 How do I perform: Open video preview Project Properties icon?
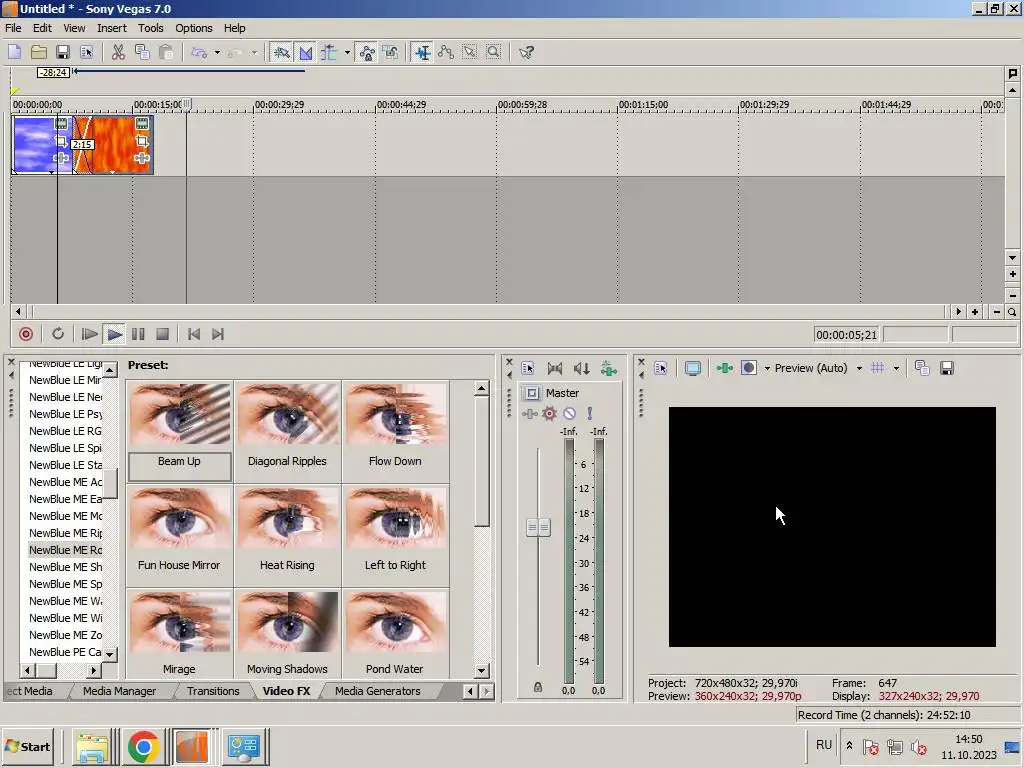pyautogui.click(x=660, y=368)
